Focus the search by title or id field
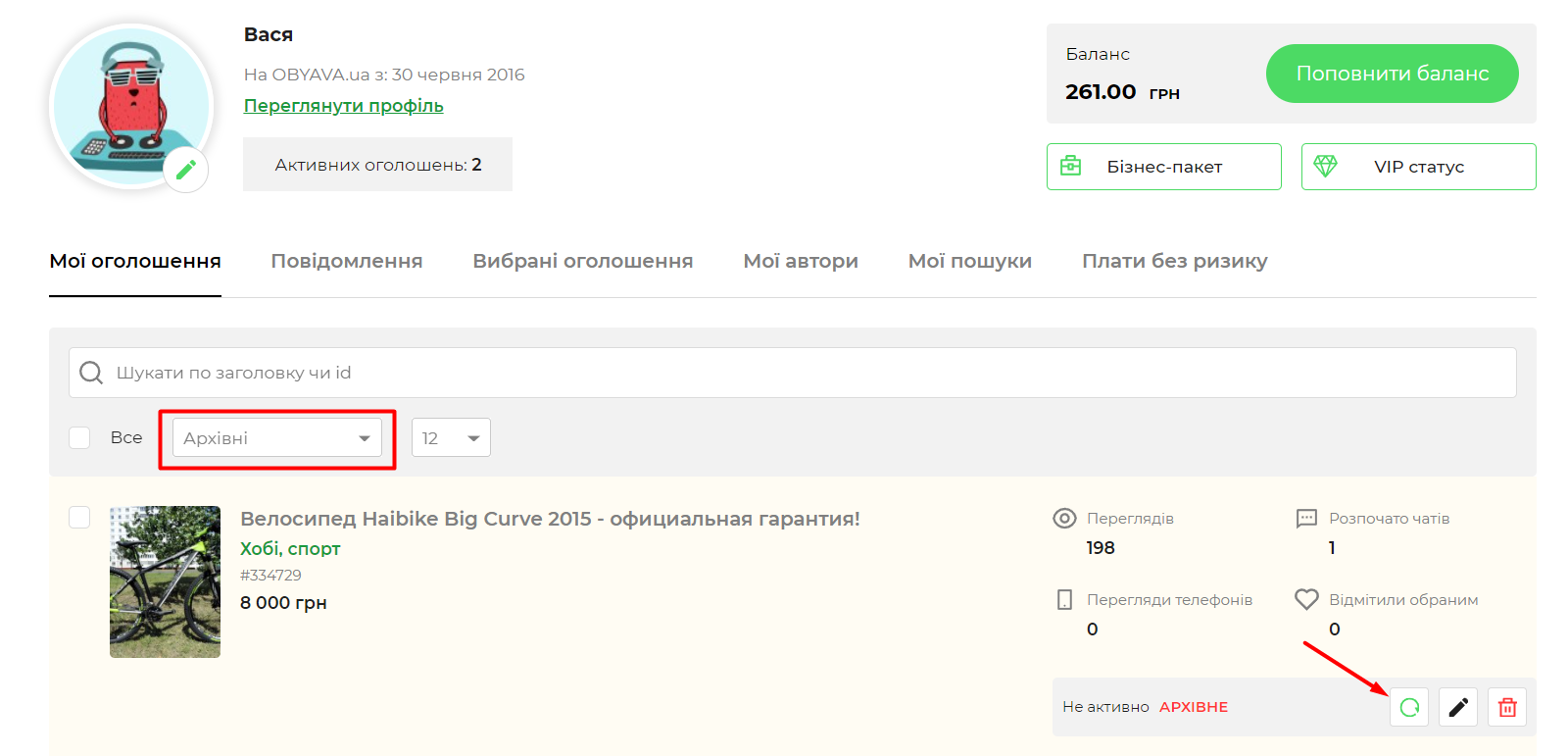1568x756 pixels. coord(804,373)
